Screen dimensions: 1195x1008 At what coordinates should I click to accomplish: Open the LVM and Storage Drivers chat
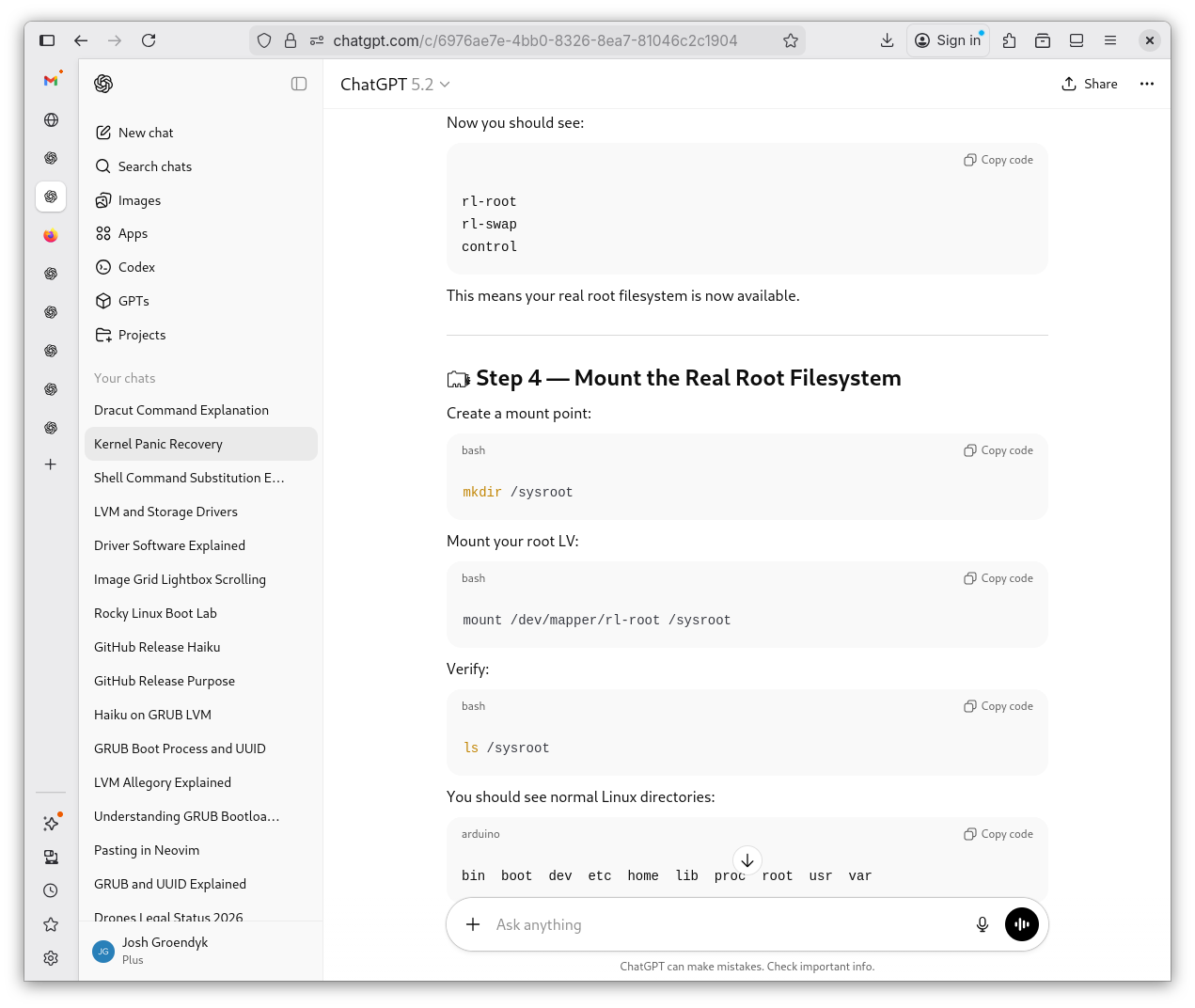pyautogui.click(x=165, y=512)
